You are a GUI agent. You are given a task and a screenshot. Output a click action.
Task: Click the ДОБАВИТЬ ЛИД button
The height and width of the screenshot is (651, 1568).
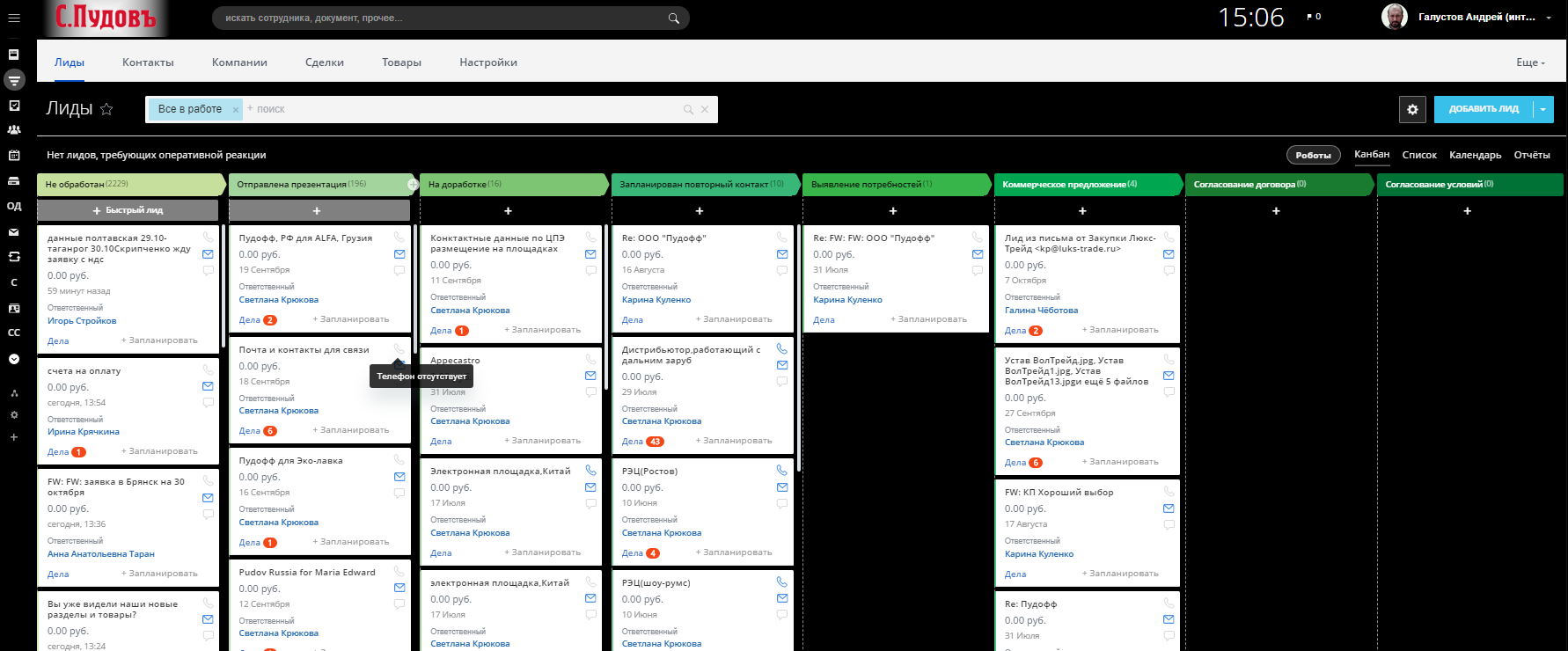(1484, 109)
